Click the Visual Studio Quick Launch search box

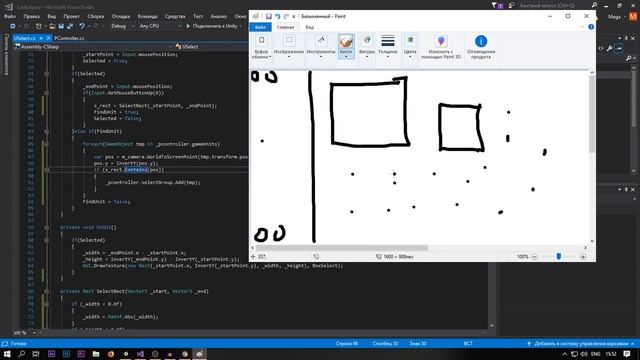pos(554,6)
